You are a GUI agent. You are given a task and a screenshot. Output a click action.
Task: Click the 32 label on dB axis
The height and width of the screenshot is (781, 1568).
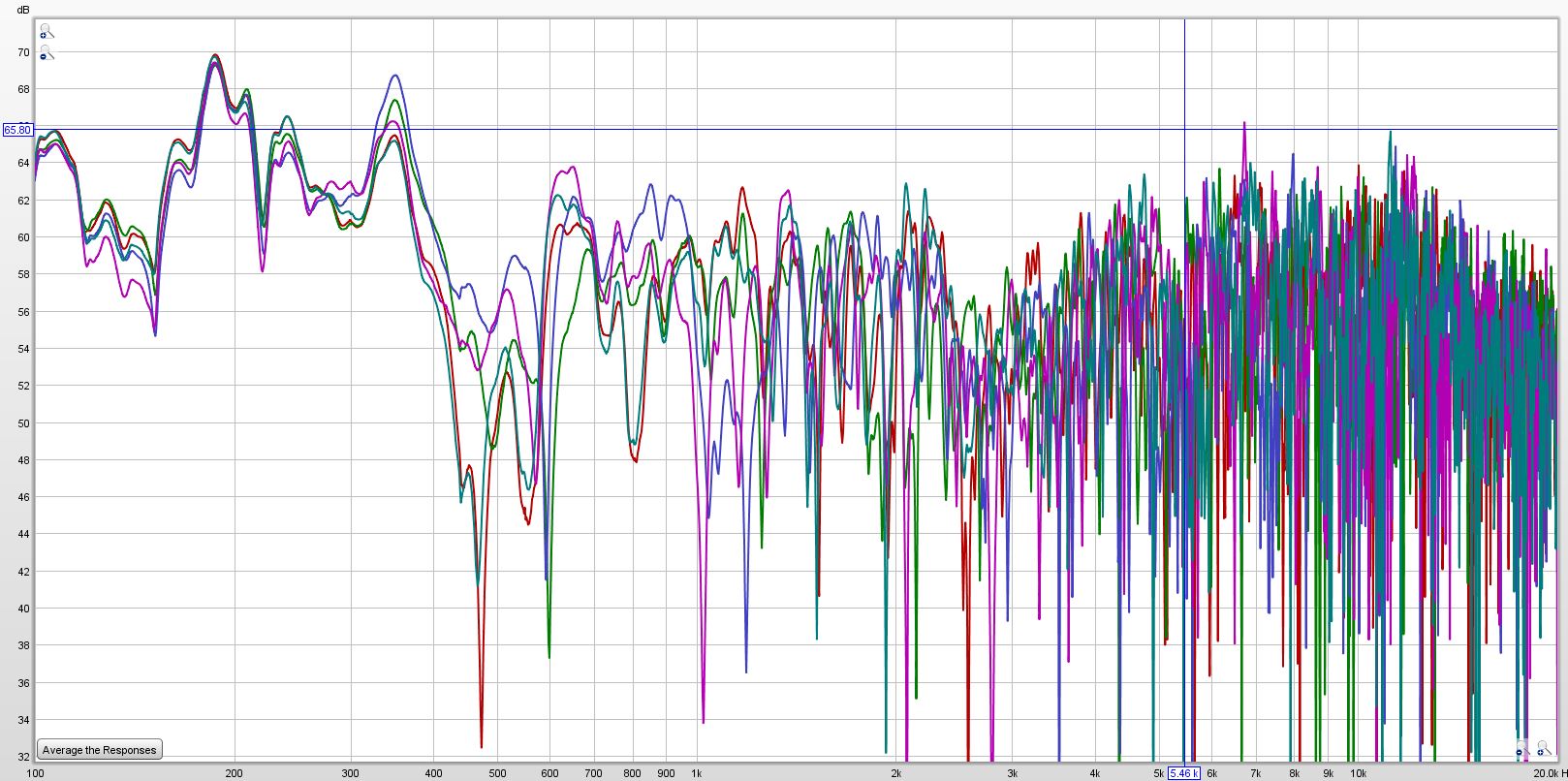tap(23, 757)
